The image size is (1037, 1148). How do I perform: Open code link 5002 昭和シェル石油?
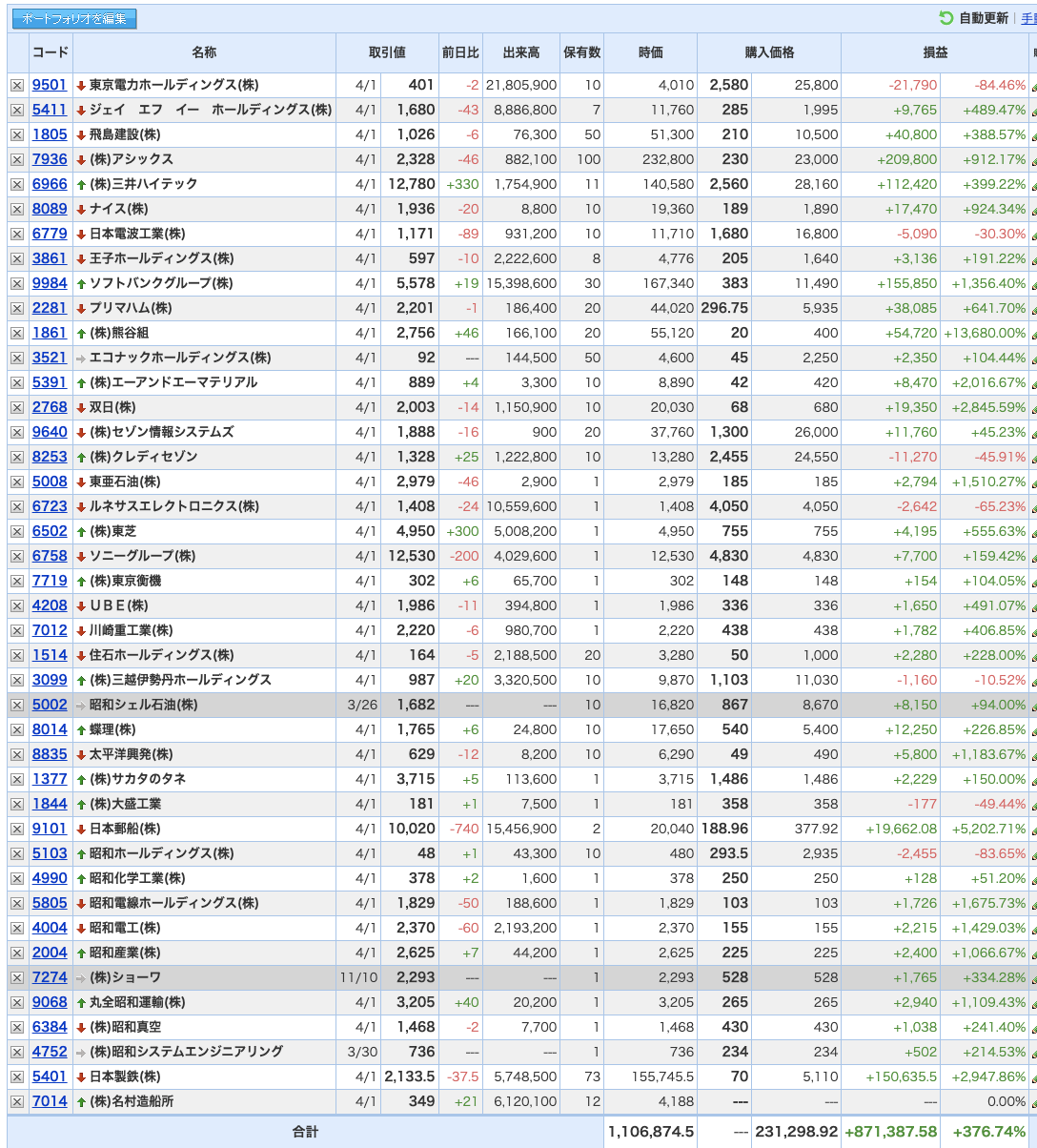(x=50, y=705)
